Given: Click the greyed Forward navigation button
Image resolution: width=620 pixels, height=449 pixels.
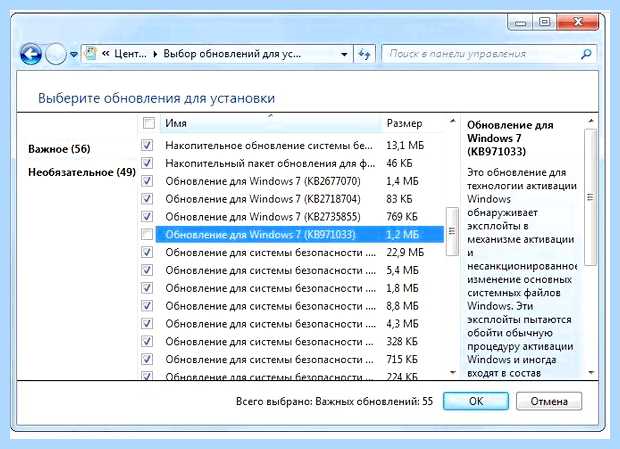Looking at the screenshot, I should point(55,54).
